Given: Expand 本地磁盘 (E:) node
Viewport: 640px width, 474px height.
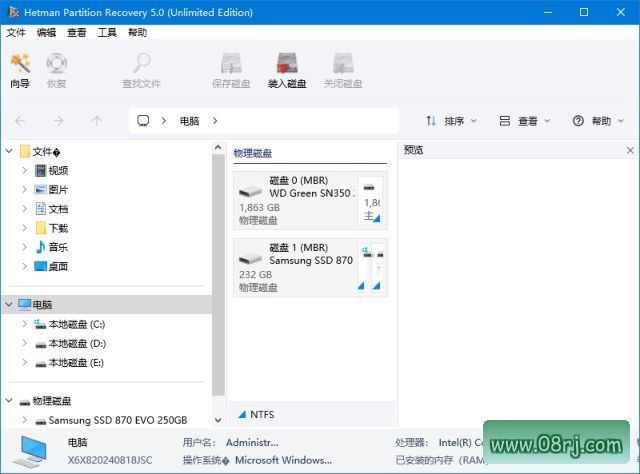Looking at the screenshot, I should point(24,363).
